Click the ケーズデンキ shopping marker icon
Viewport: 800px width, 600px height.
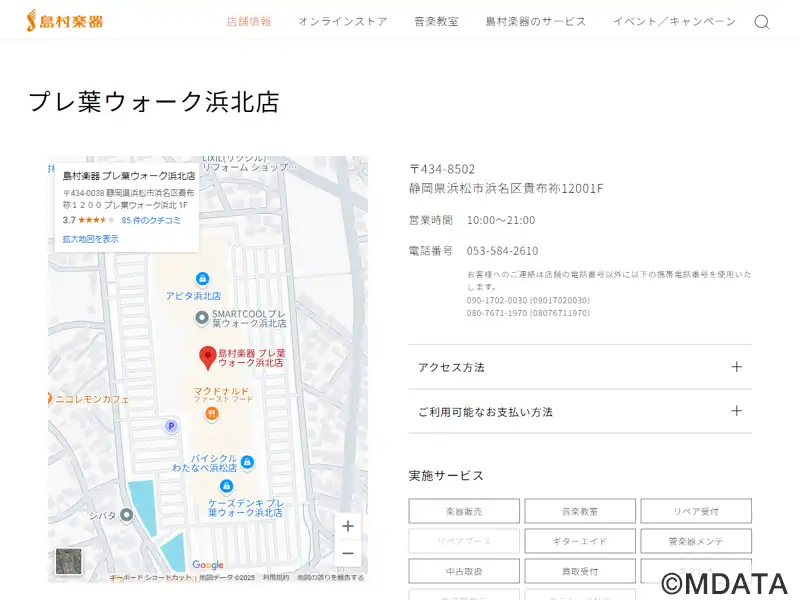pyautogui.click(x=226, y=486)
